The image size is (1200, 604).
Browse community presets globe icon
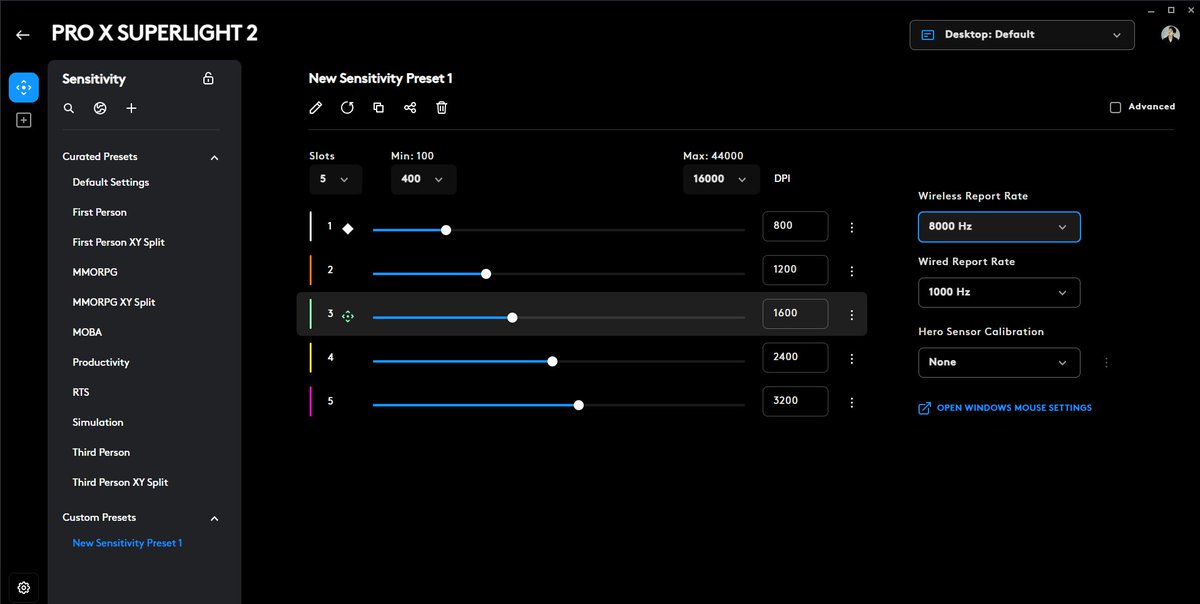[100, 108]
